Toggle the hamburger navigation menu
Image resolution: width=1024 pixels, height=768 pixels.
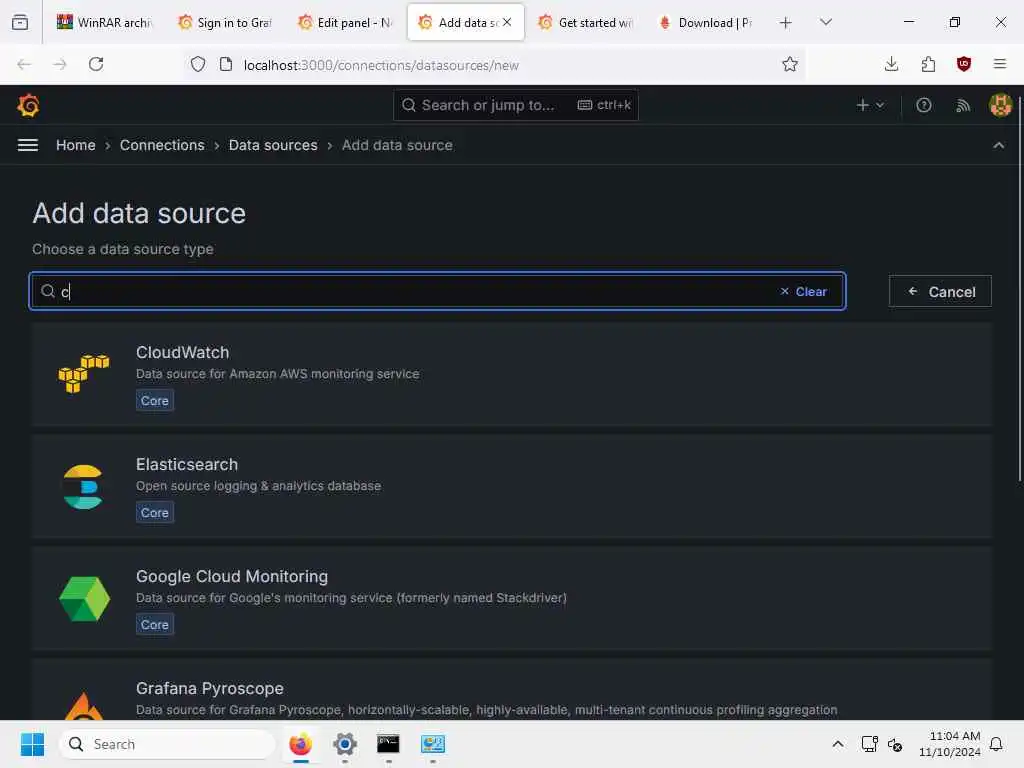point(27,145)
